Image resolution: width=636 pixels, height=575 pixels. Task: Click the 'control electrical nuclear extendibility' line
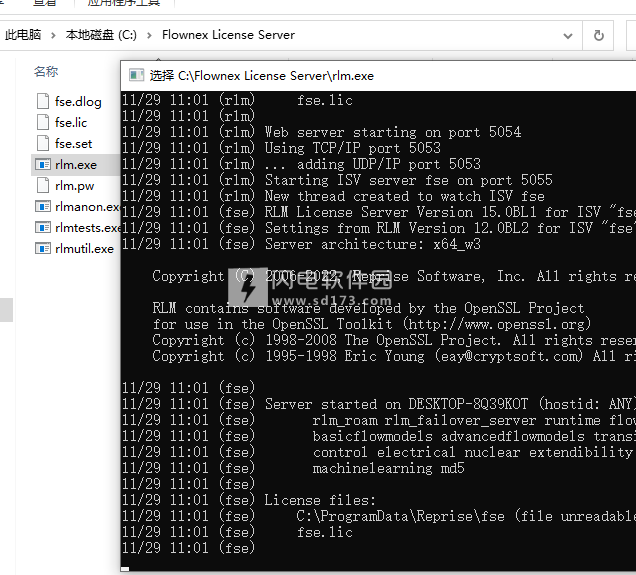pyautogui.click(x=474, y=453)
